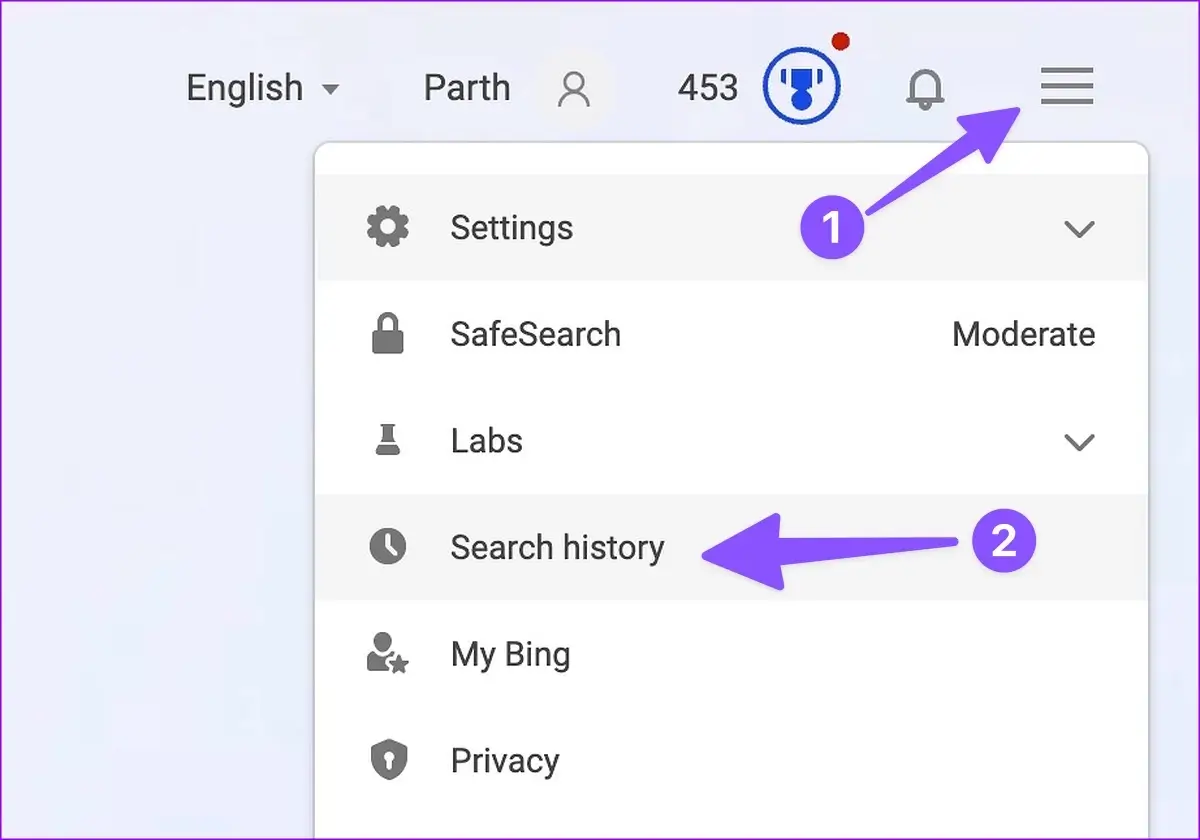Open the notifications bell
1200x840 pixels.
pos(925,89)
